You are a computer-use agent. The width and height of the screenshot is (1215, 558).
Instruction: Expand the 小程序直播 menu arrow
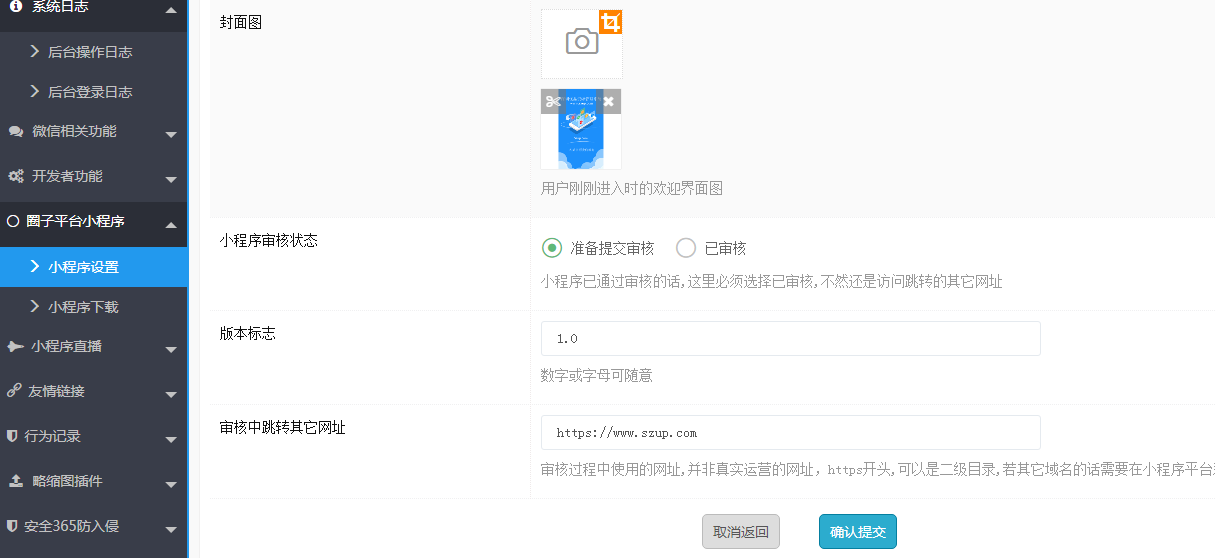click(x=171, y=349)
